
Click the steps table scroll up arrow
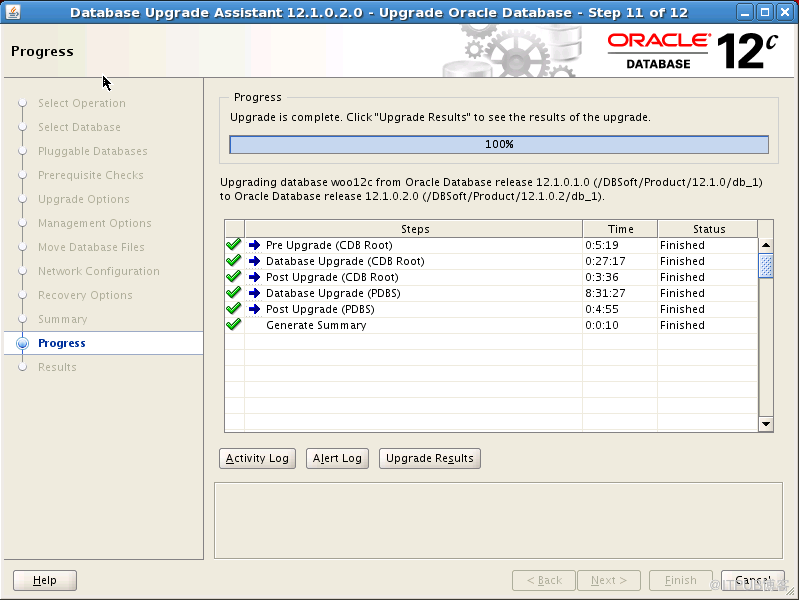(x=766, y=245)
